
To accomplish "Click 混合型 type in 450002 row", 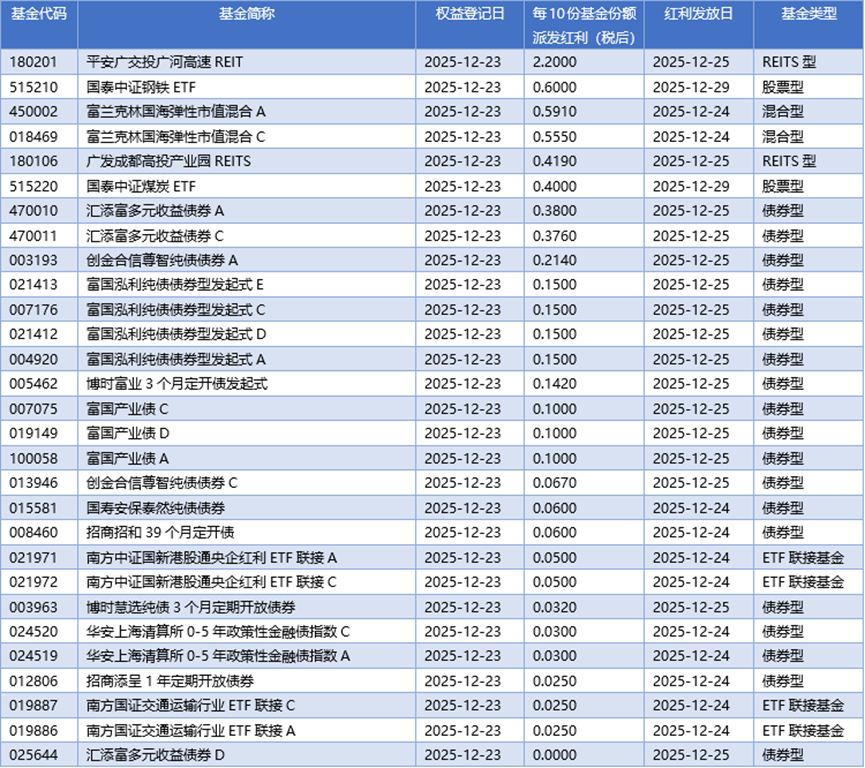I will (x=783, y=111).
